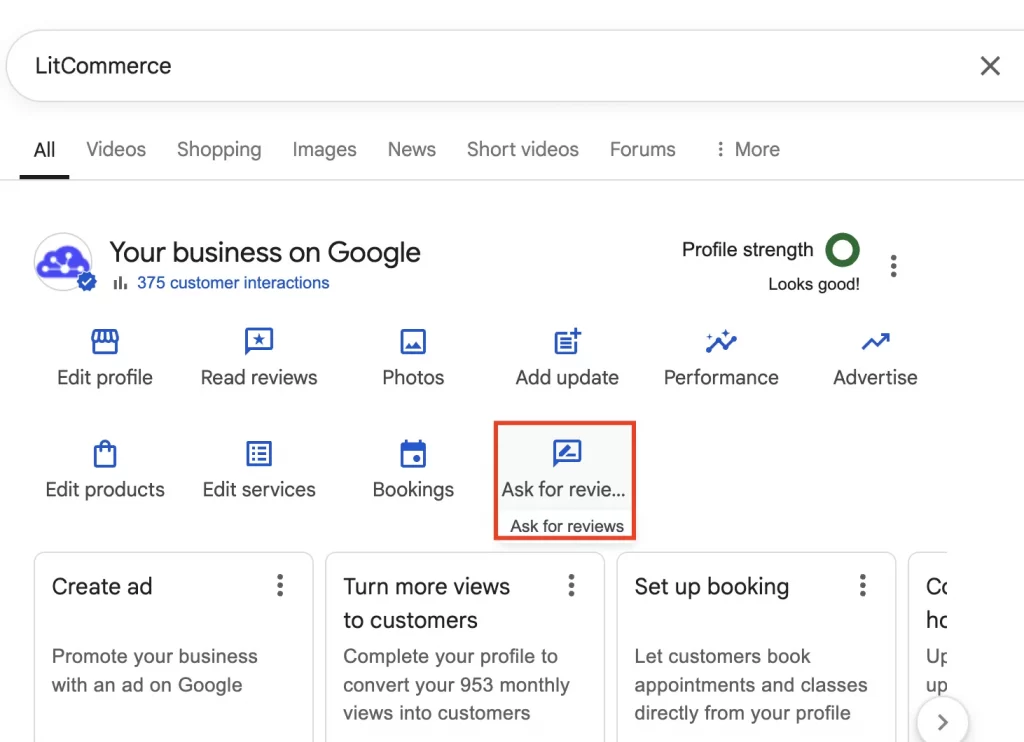The width and height of the screenshot is (1024, 742).
Task: Click the Advertise label
Action: 875,378
